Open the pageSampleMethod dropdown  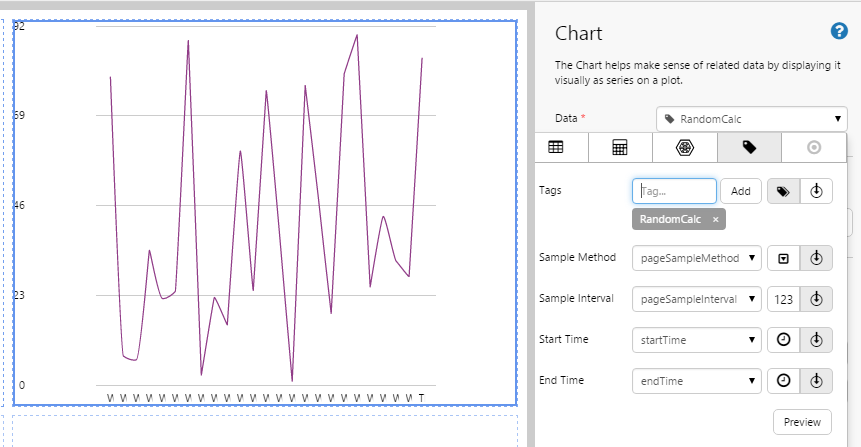697,258
